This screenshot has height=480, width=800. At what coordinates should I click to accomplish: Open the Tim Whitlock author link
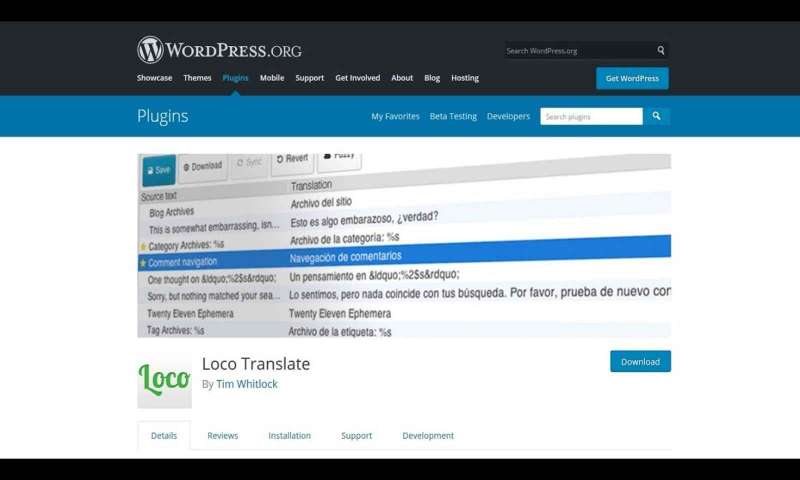[247, 384]
